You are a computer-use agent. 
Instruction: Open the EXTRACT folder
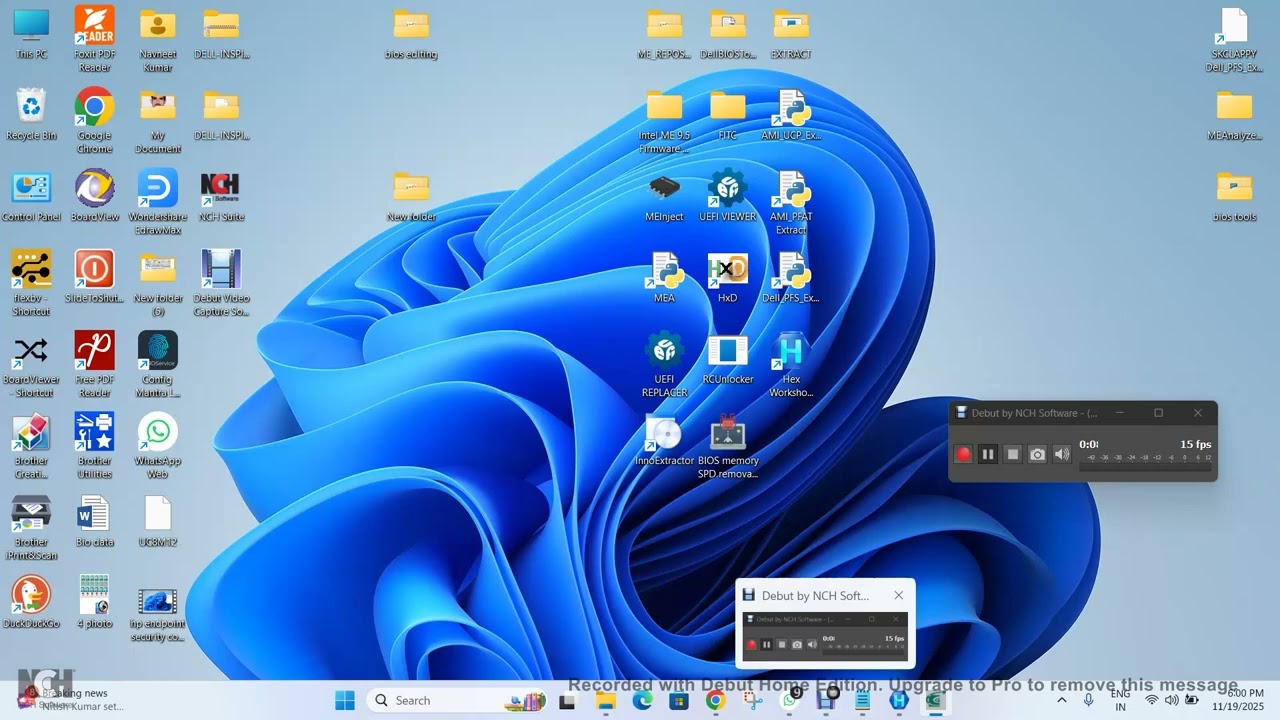[791, 33]
